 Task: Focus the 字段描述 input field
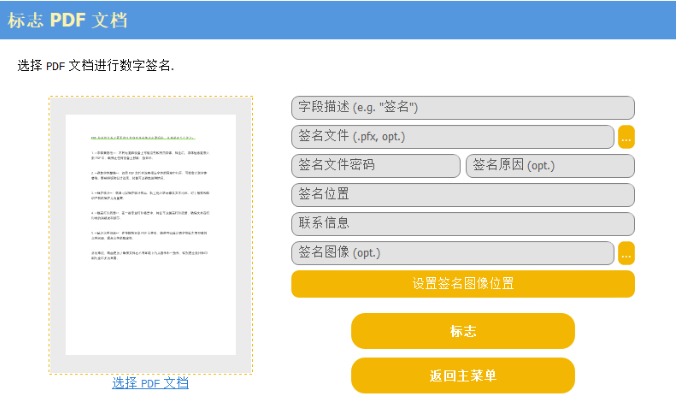tap(462, 108)
